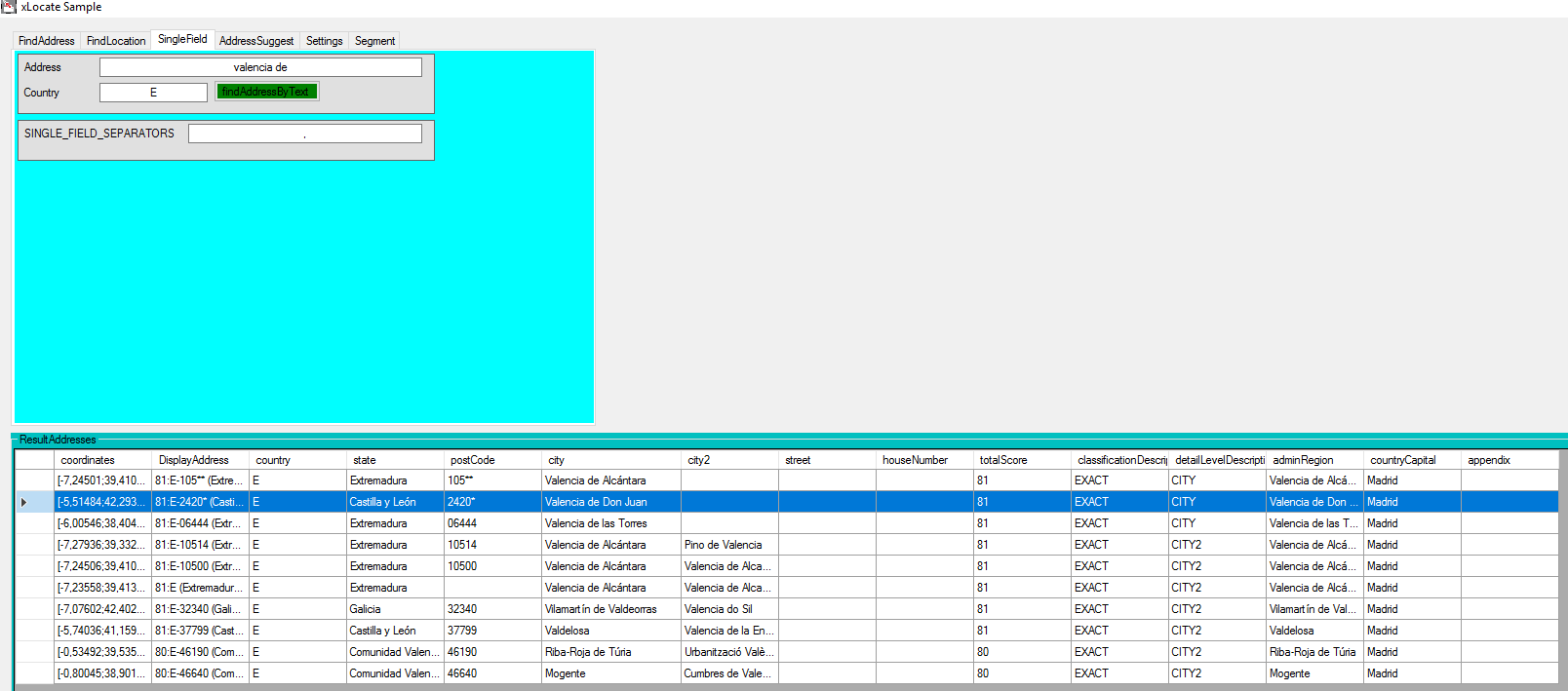Viewport: 1568px width, 691px height.
Task: Open the FindLocation tab
Action: (x=115, y=41)
